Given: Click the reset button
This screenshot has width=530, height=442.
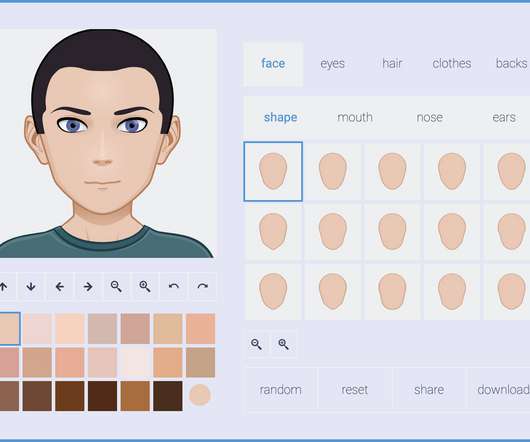Looking at the screenshot, I should [355, 390].
